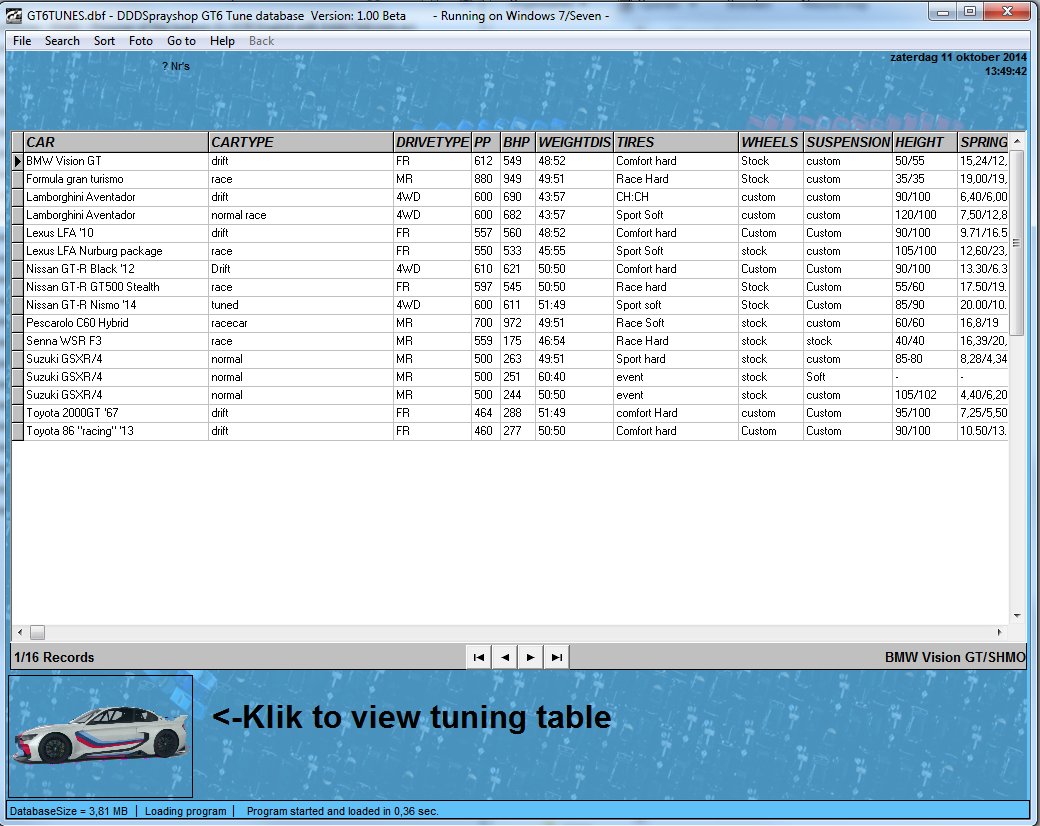Click the 'Sport soft' tires cell
This screenshot has width=1040, height=826.
pos(676,305)
